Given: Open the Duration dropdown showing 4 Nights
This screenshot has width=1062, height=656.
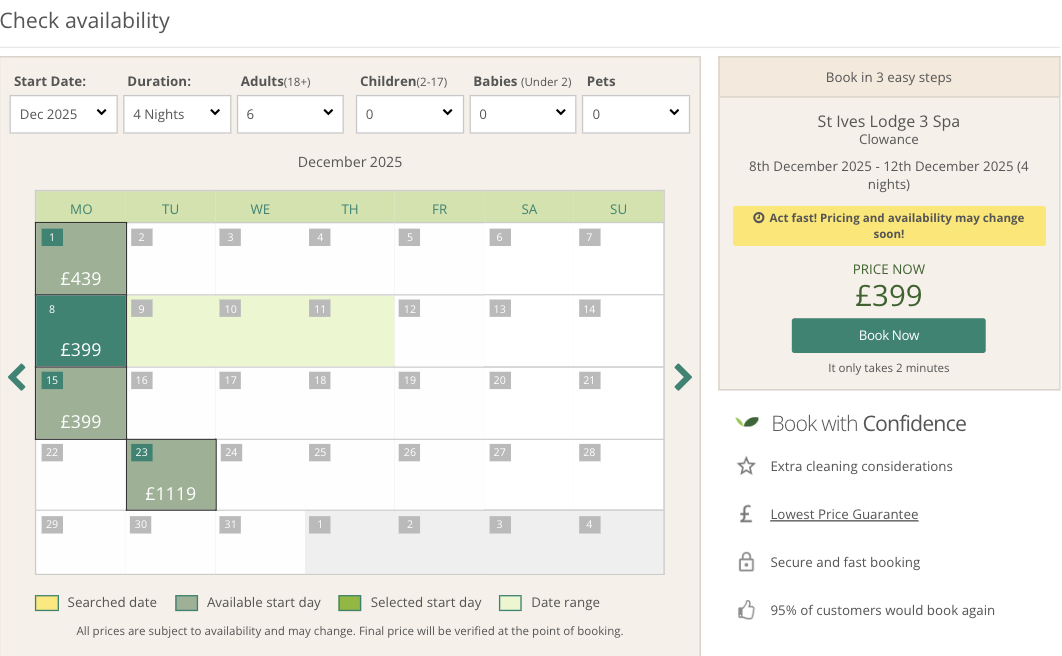Looking at the screenshot, I should [x=177, y=114].
